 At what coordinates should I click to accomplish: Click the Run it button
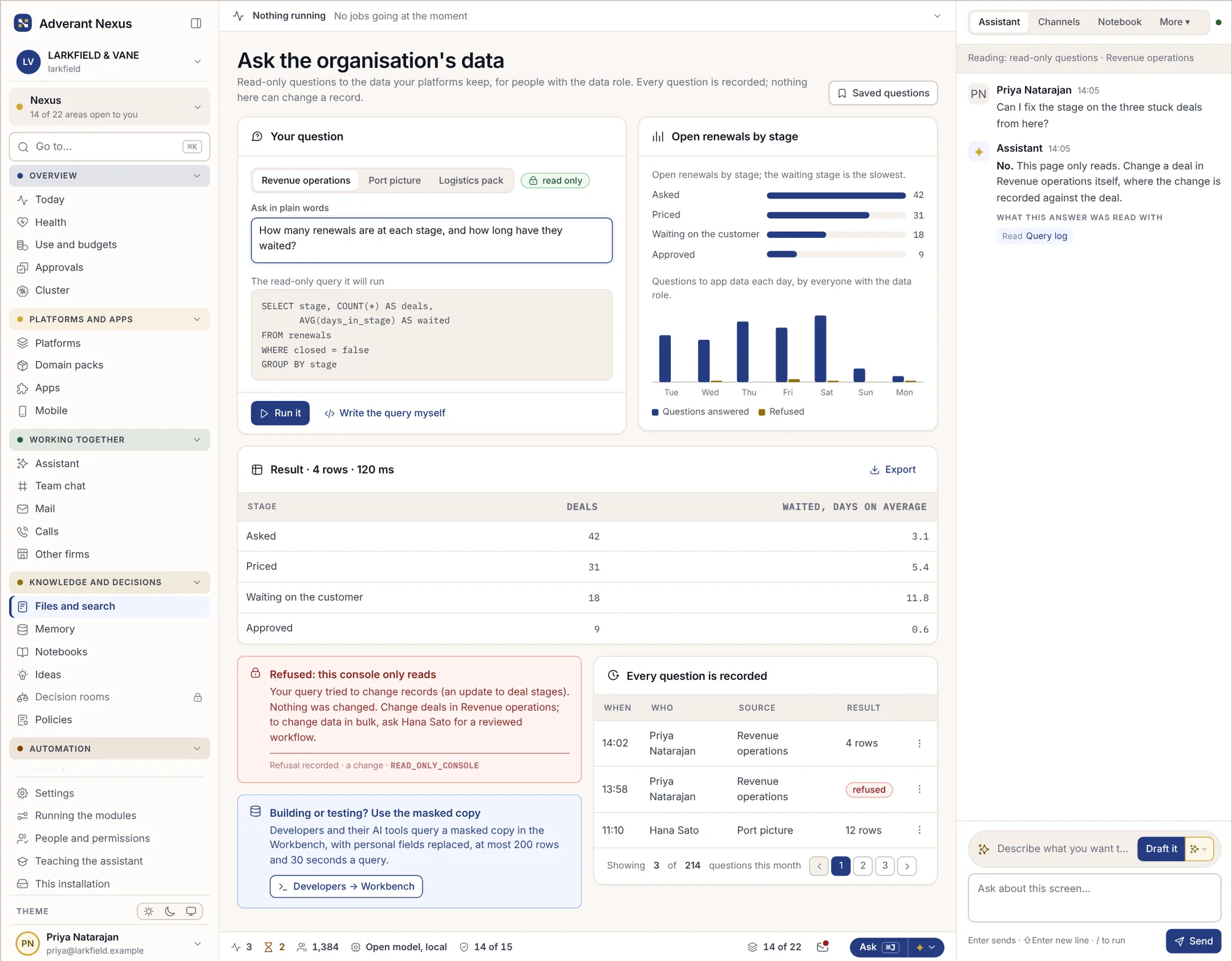coord(280,413)
